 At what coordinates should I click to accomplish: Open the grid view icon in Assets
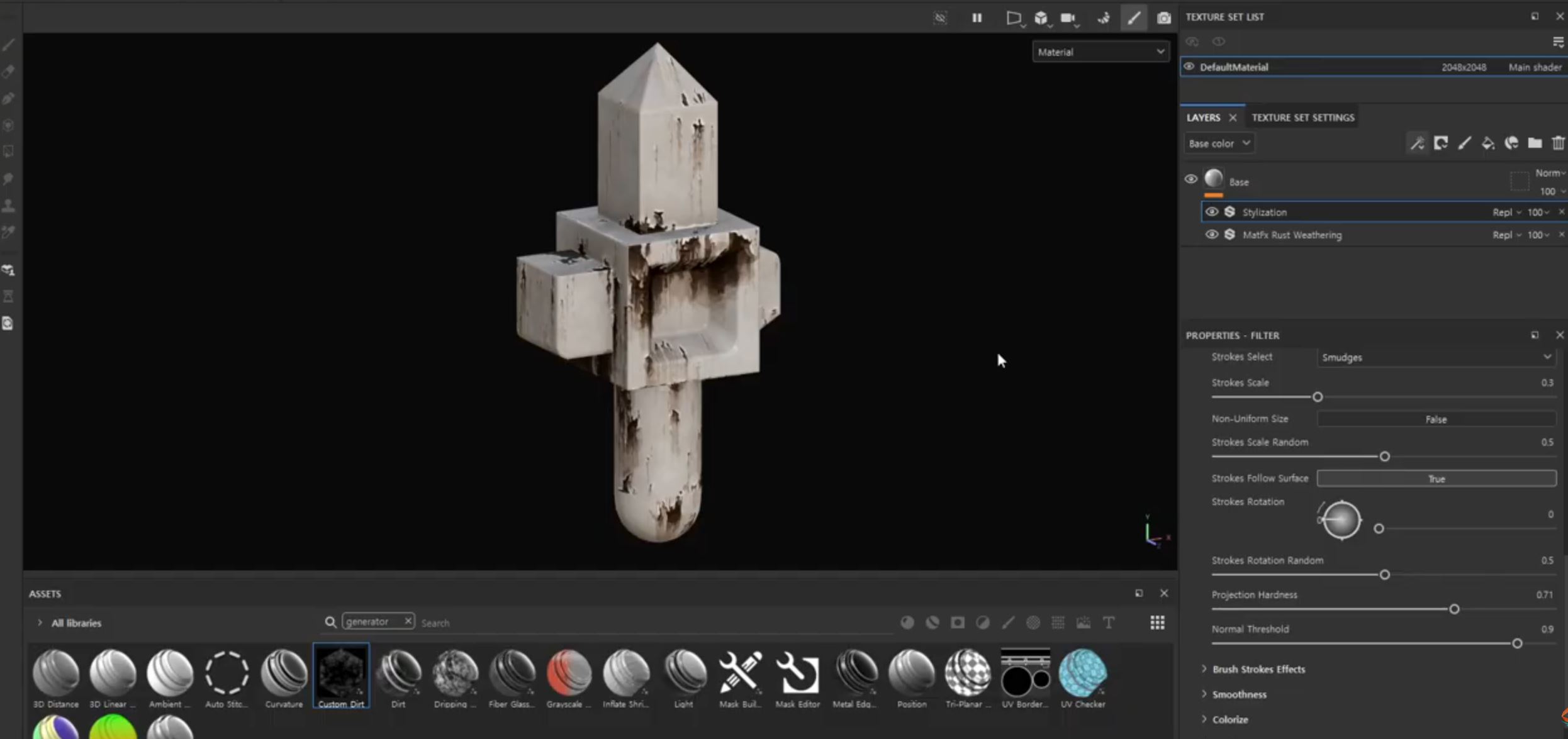(1157, 623)
